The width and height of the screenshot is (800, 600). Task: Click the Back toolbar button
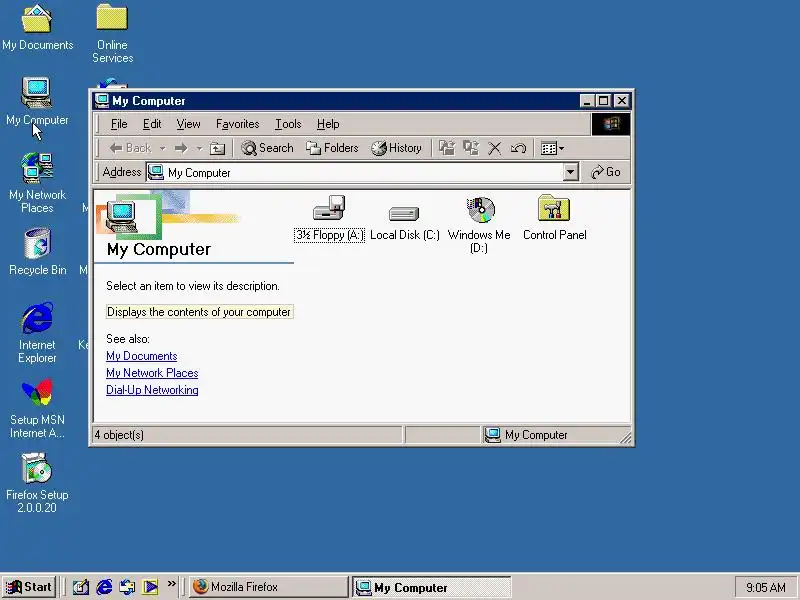pyautogui.click(x=131, y=148)
